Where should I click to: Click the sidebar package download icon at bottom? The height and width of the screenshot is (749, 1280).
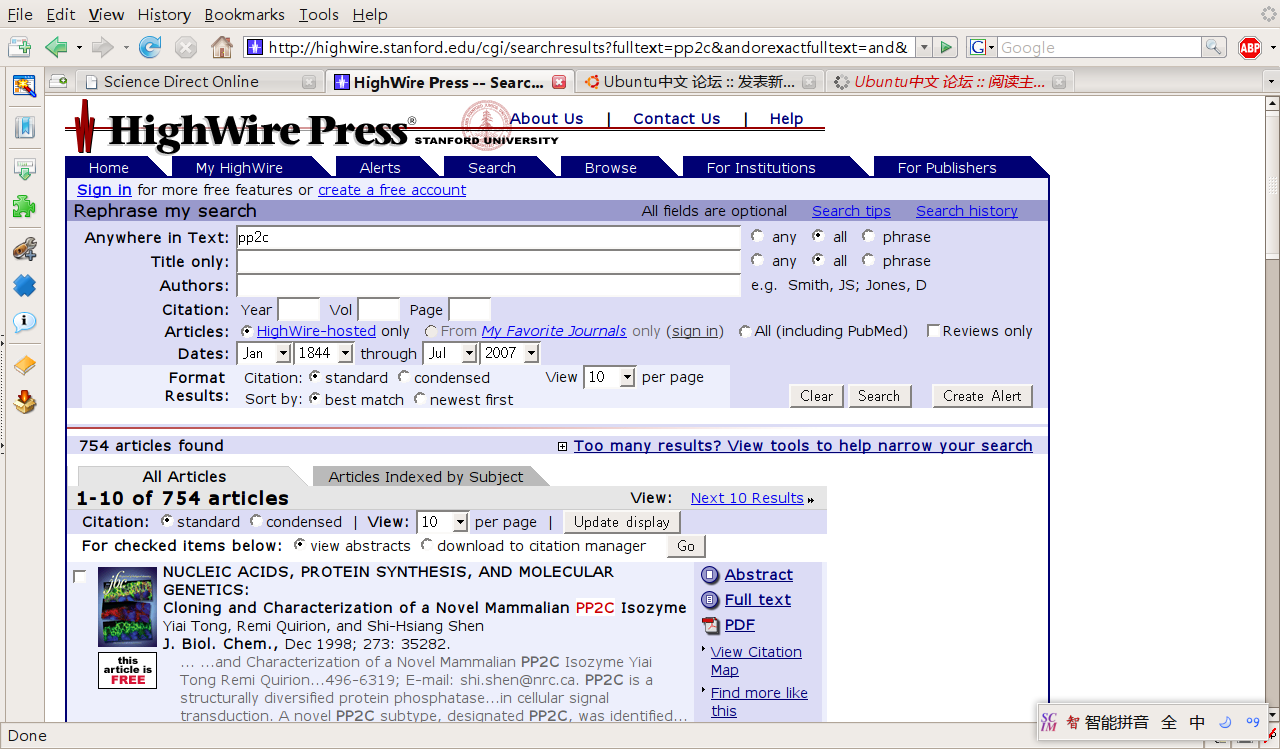click(24, 403)
